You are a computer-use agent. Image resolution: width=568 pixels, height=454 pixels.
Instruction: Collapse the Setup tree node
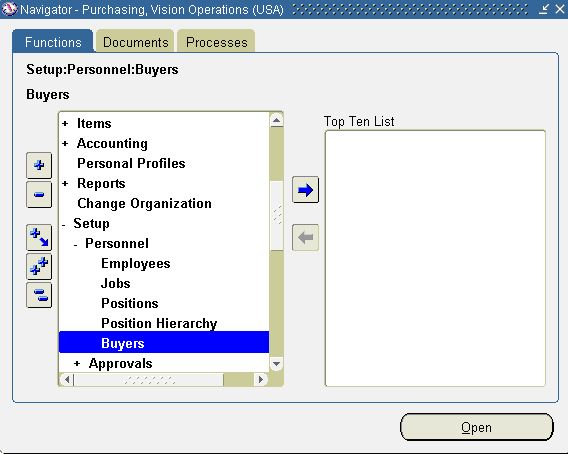pyautogui.click(x=64, y=225)
